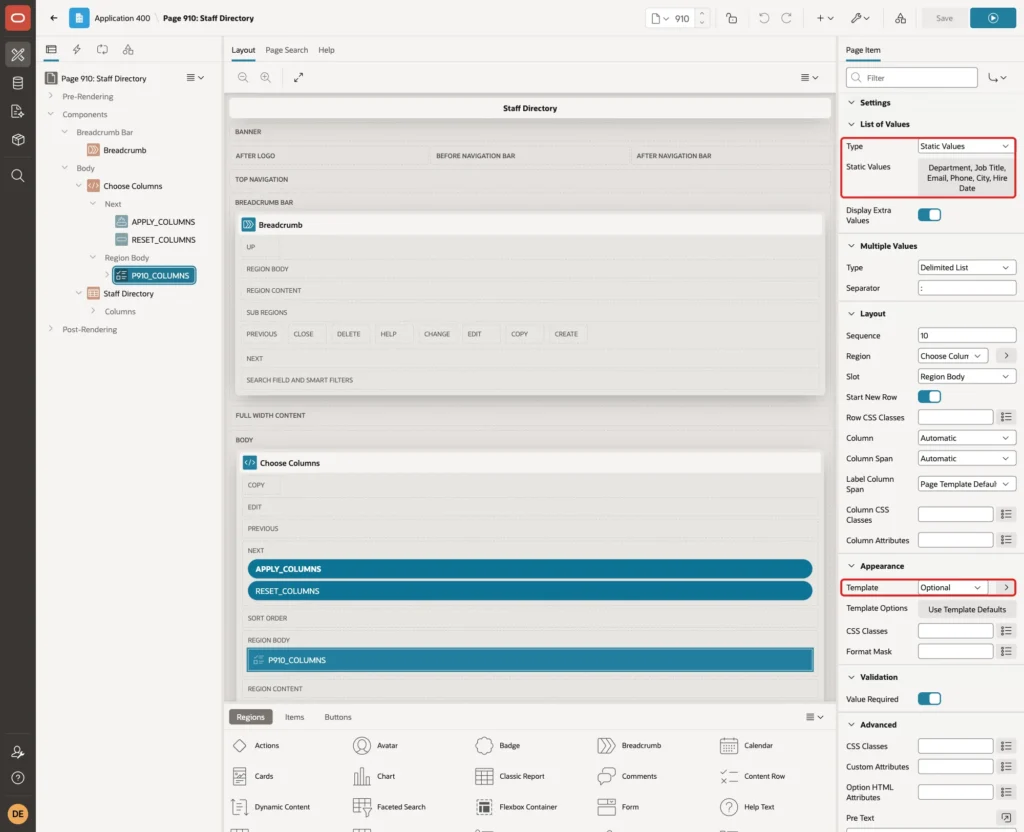The width and height of the screenshot is (1024, 832).
Task: Open App Builder from the sidebar
Action: (x=18, y=54)
